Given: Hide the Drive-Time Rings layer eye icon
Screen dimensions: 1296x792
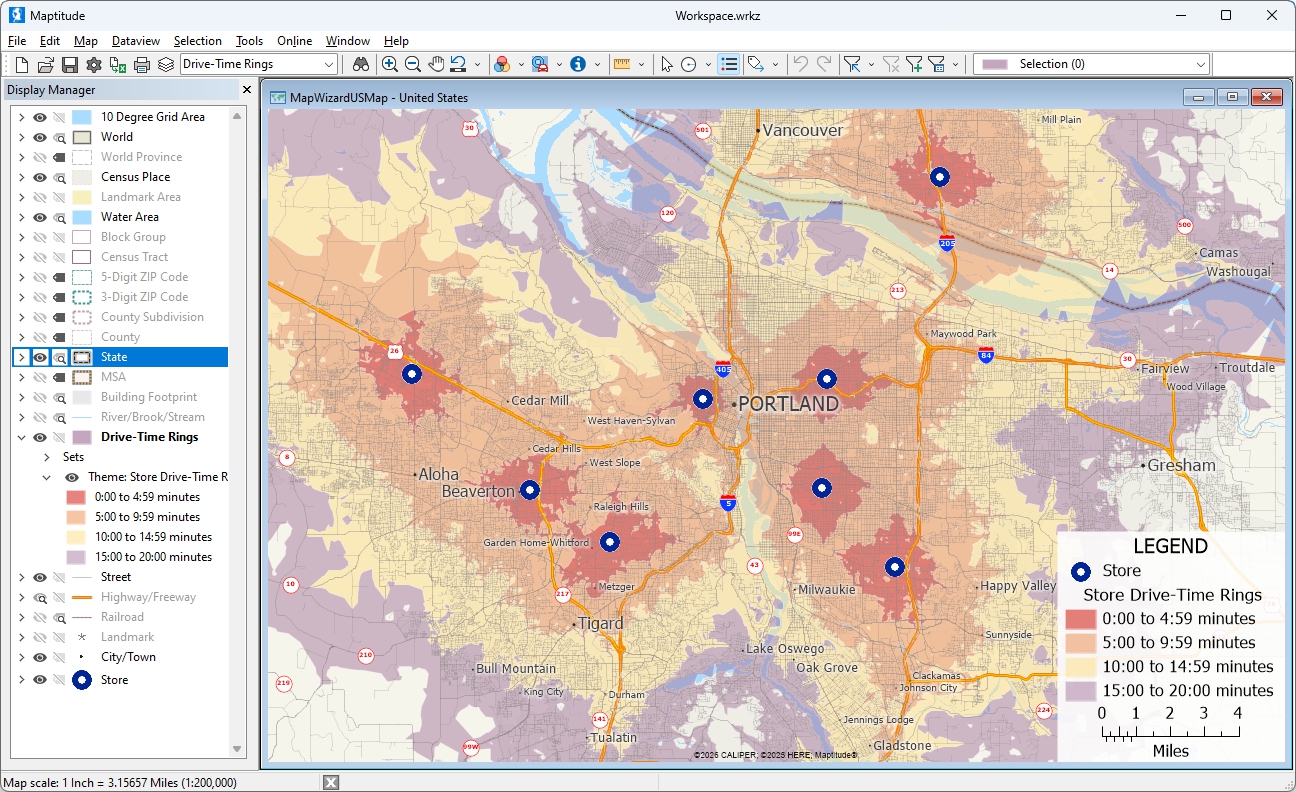Looking at the screenshot, I should pyautogui.click(x=40, y=437).
